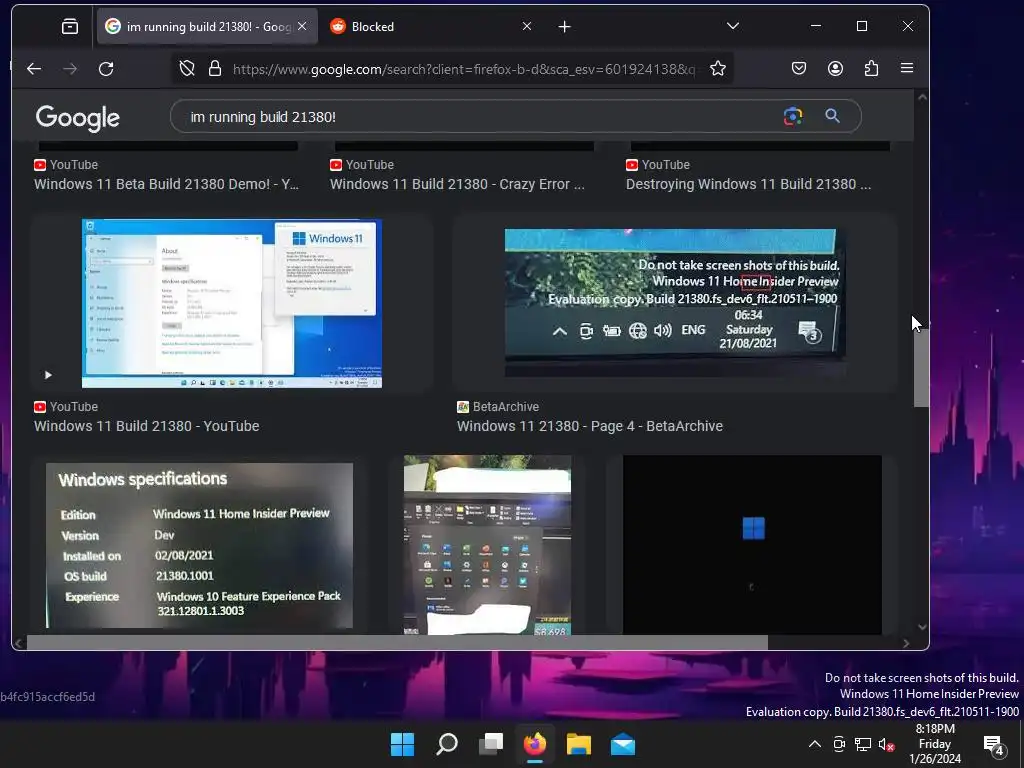Click the Firefox taskbar icon
Viewport: 1024px width, 768px height.
point(535,744)
